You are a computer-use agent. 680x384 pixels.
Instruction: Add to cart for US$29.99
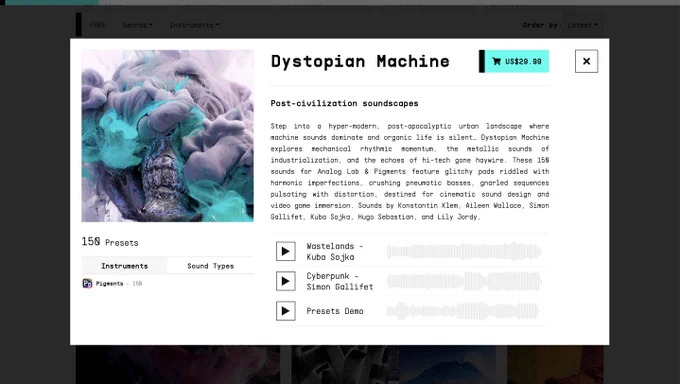[x=514, y=61]
